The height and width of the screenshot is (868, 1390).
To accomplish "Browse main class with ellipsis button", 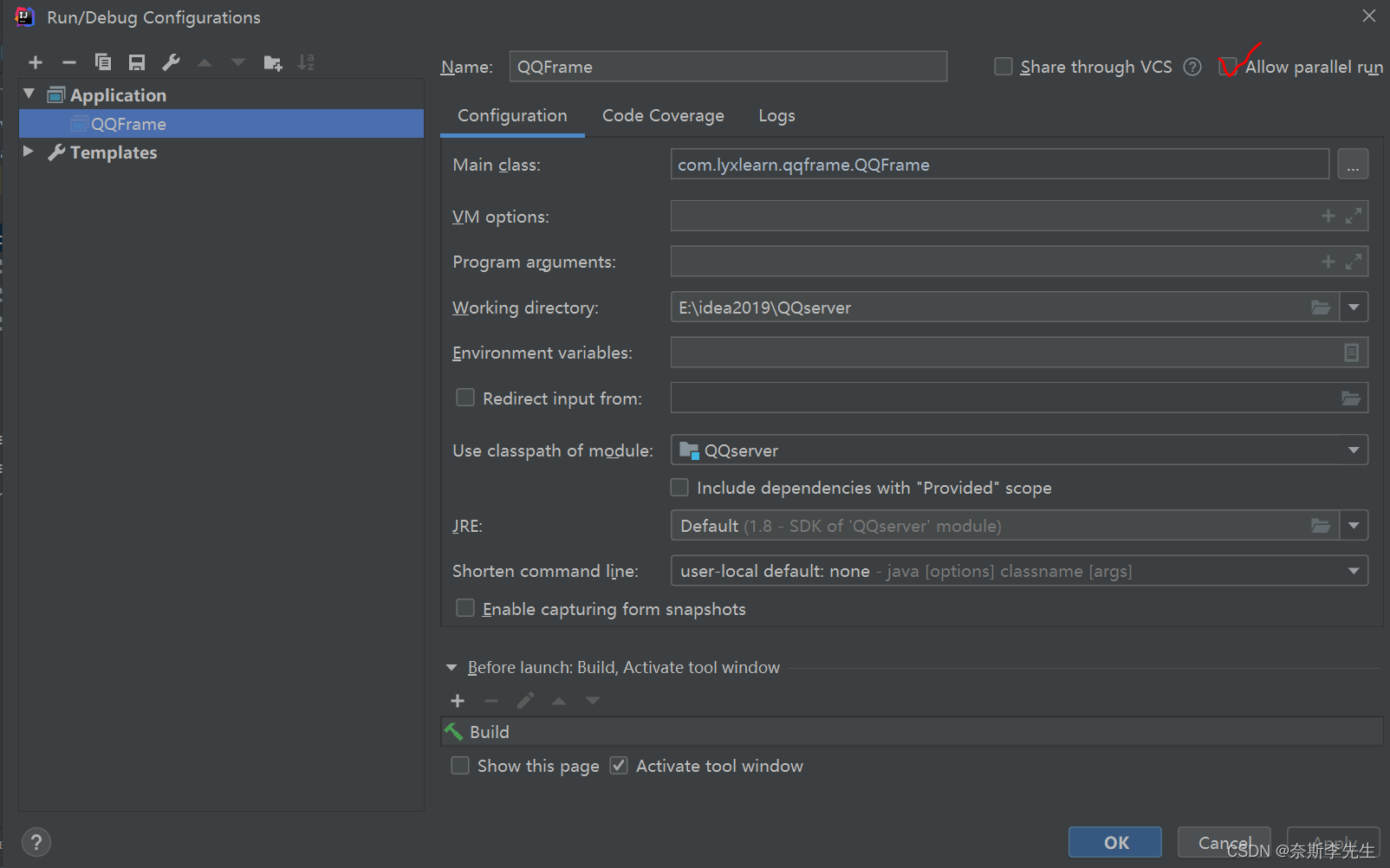I will (x=1353, y=165).
